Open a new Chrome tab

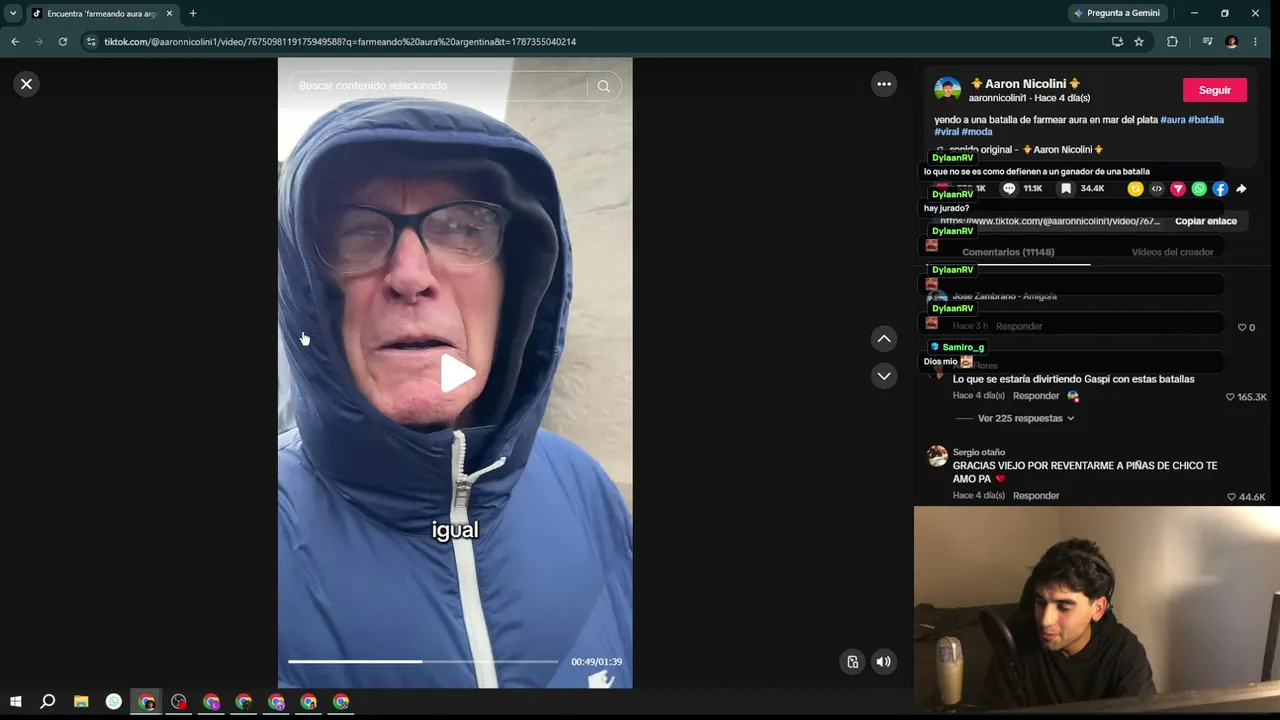193,13
